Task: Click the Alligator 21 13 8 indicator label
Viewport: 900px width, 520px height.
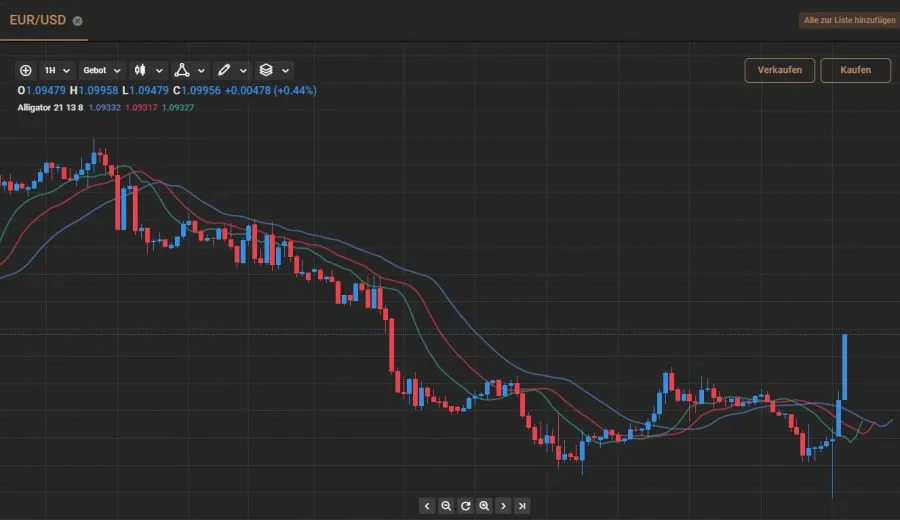Action: 50,106
